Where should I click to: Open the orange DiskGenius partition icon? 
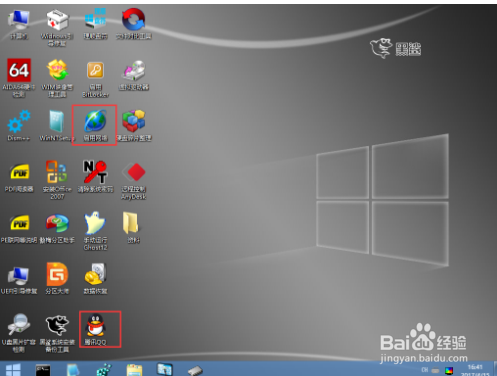57,279
